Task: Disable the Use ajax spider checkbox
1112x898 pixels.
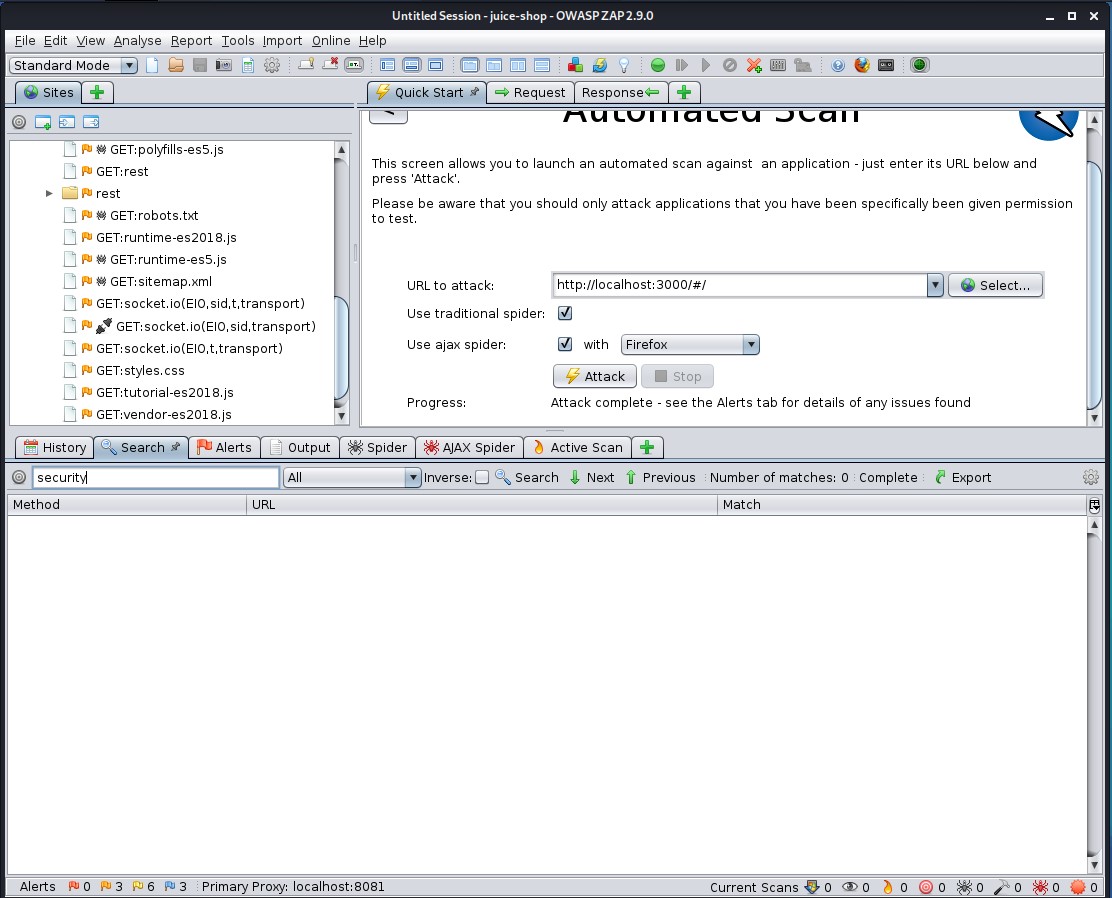Action: coord(565,344)
